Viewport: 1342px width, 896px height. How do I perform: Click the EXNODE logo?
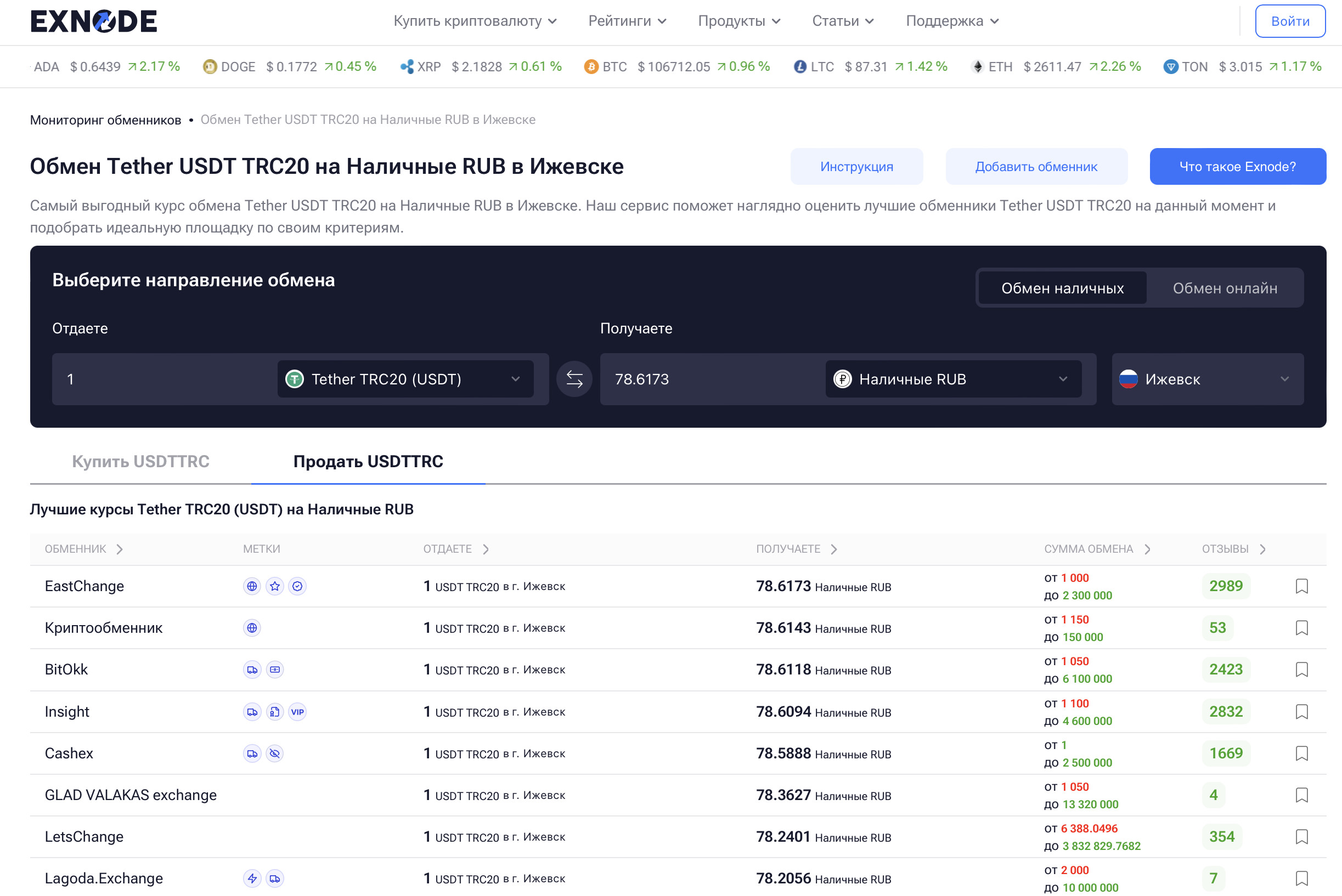pyautogui.click(x=94, y=22)
